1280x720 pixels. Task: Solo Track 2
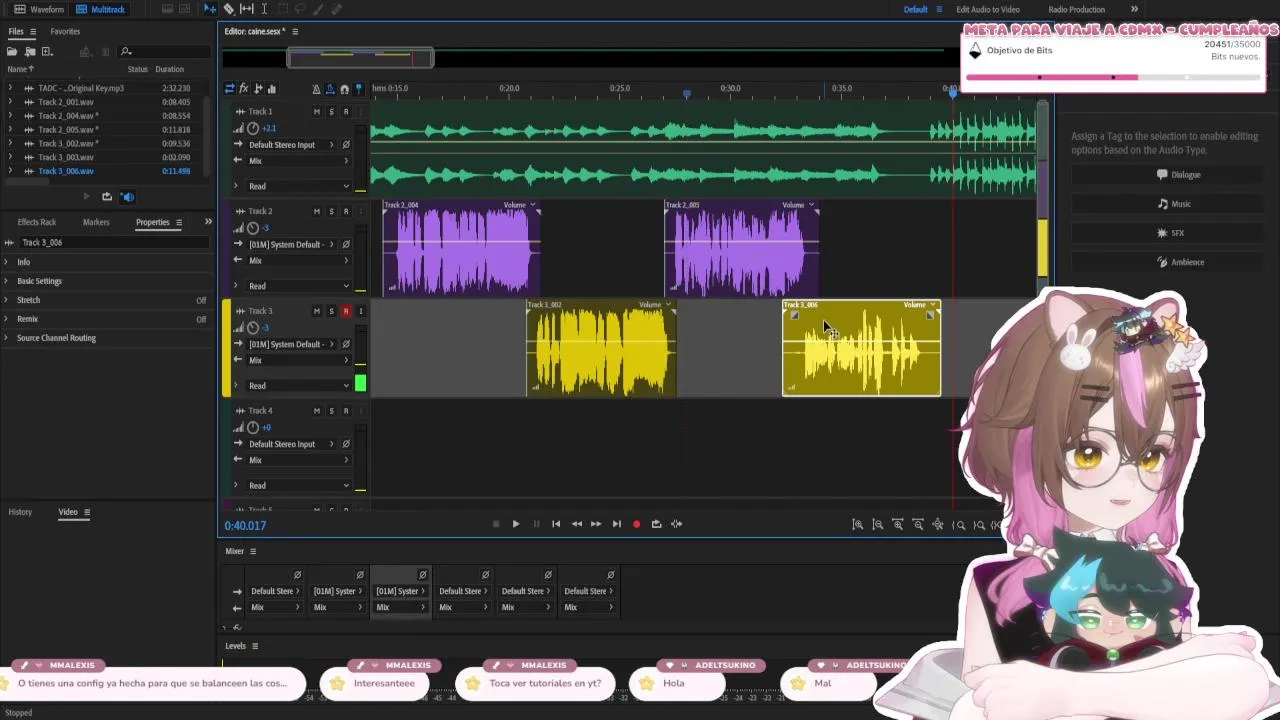coord(331,211)
